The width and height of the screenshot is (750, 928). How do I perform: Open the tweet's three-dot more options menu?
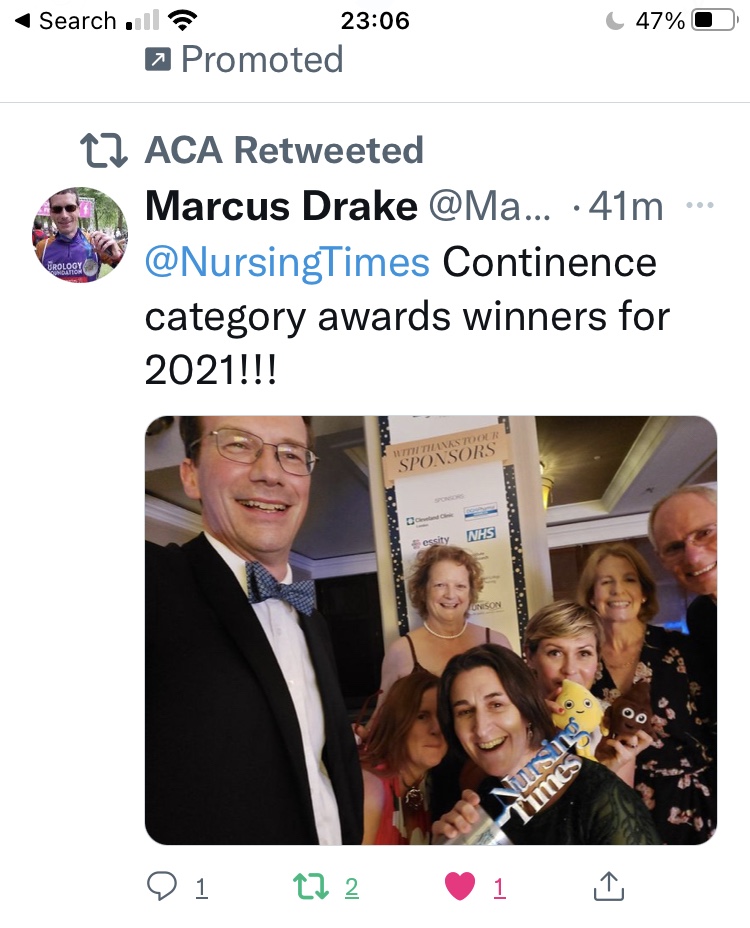pos(700,207)
